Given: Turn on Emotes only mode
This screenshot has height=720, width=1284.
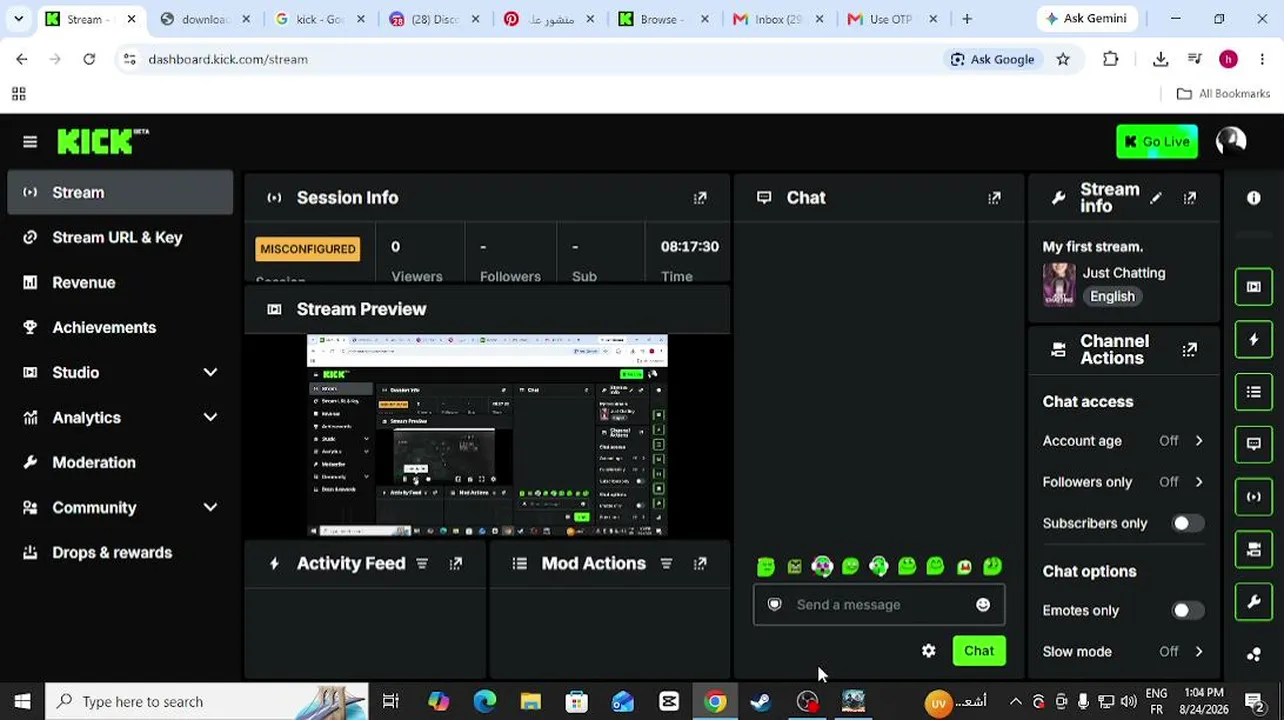Looking at the screenshot, I should pyautogui.click(x=1187, y=610).
